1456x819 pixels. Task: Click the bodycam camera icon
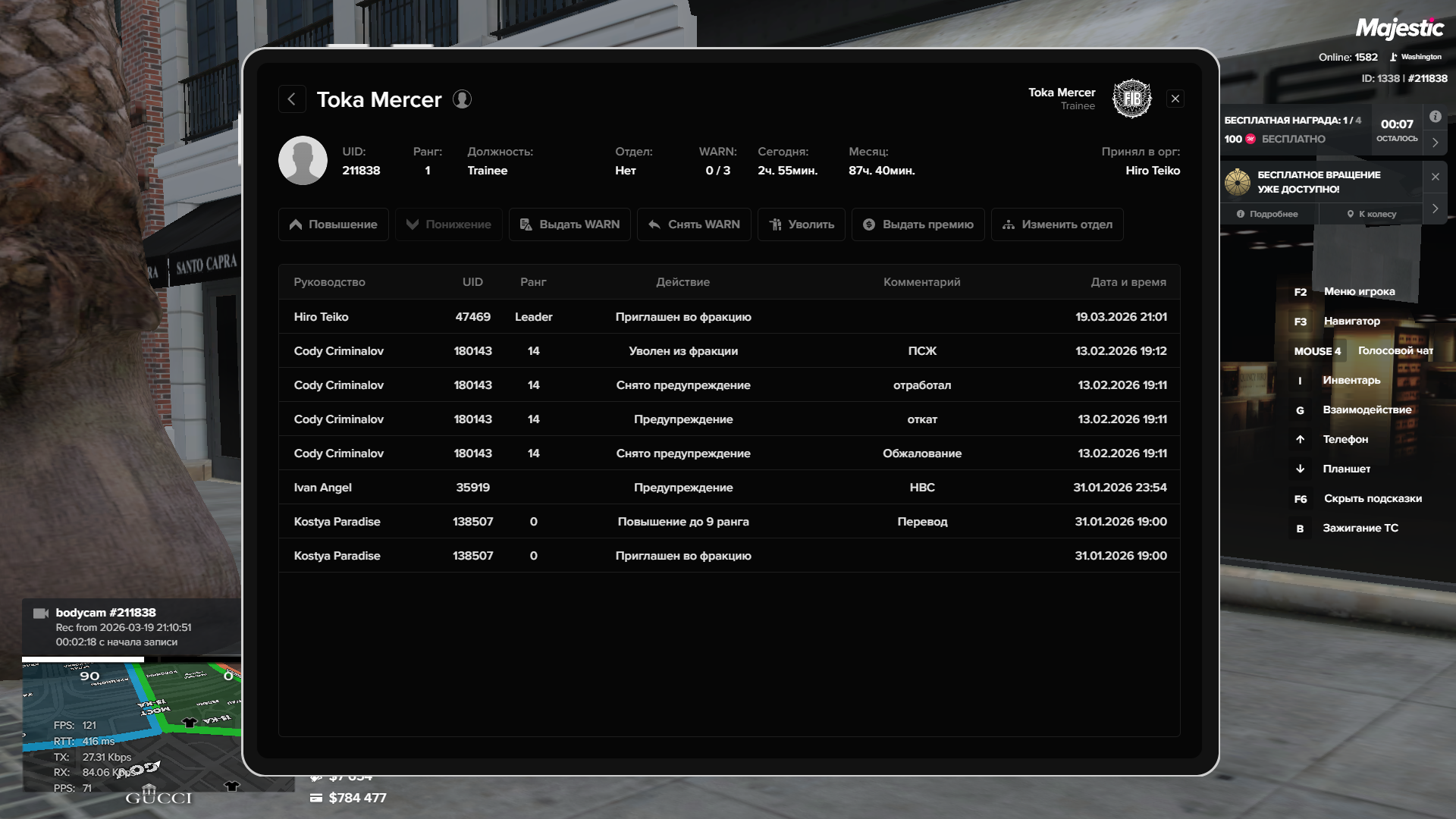click(41, 613)
